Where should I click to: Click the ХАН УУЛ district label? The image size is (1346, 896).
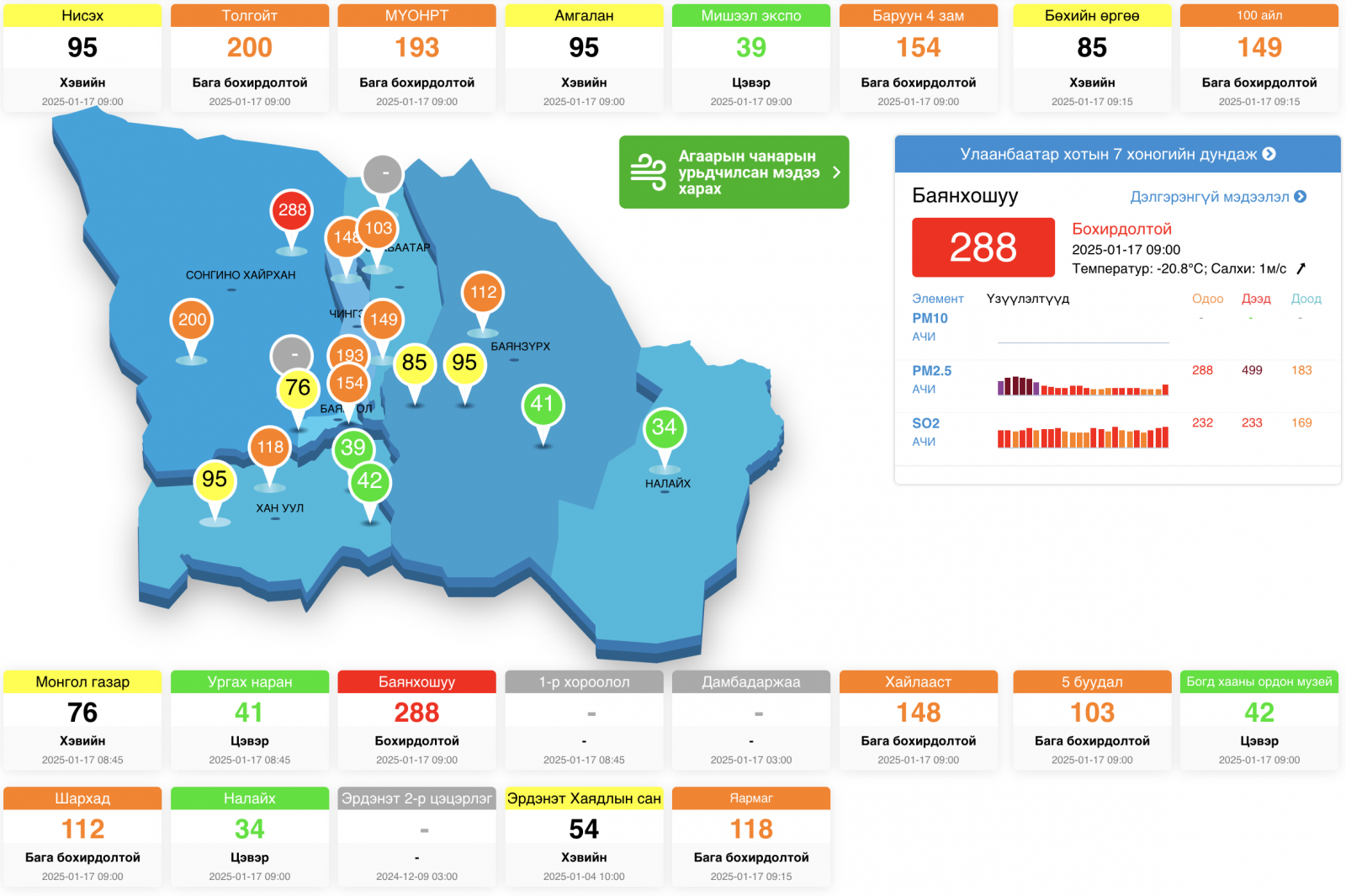280,508
